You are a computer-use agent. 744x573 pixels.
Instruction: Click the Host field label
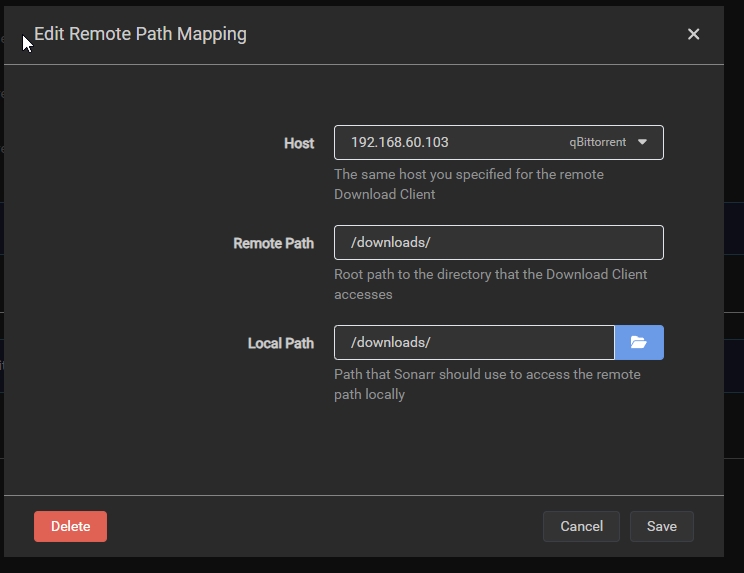(298, 143)
